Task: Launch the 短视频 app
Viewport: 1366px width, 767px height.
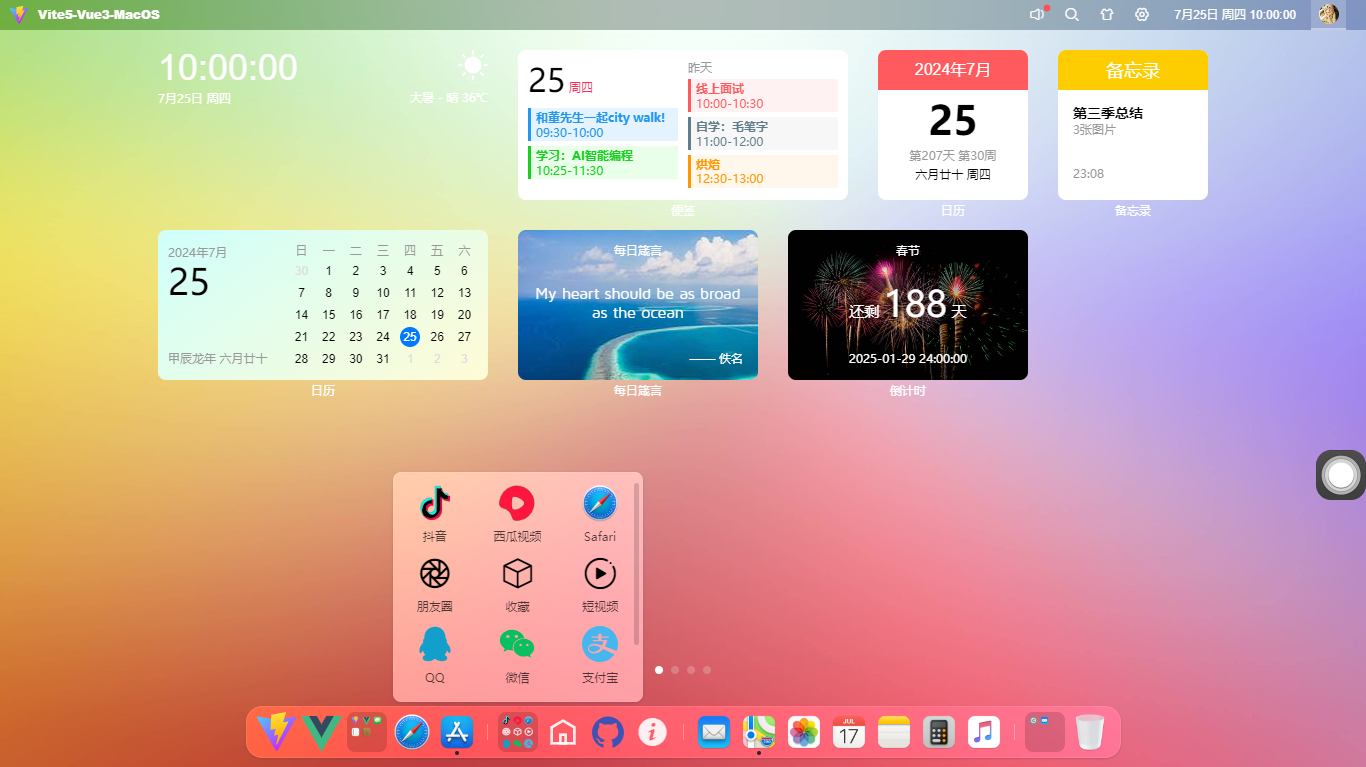Action: coord(599,573)
